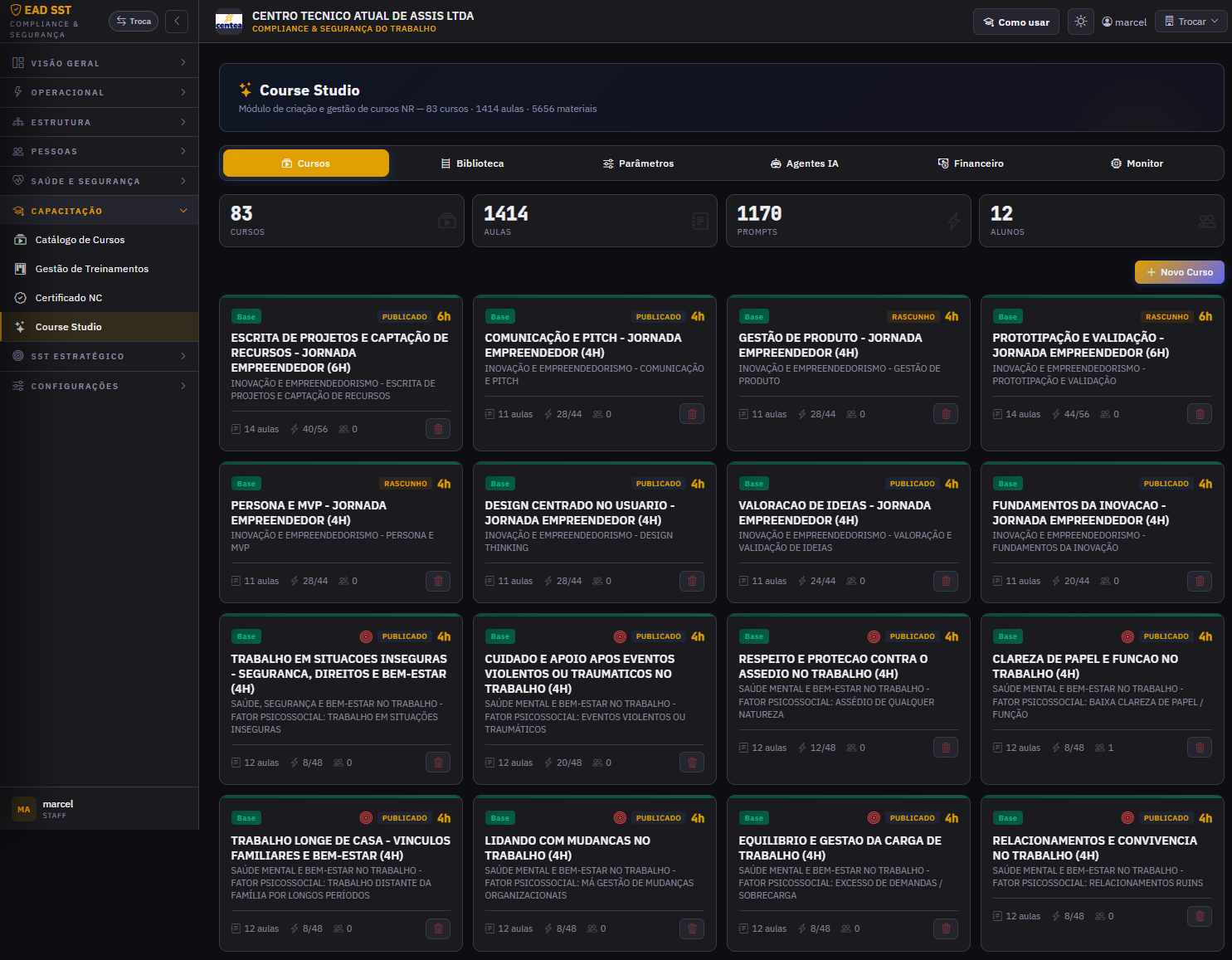The height and width of the screenshot is (960, 1232).
Task: Delete Respeito e Protecao Contra Assedio course
Action: (946, 748)
